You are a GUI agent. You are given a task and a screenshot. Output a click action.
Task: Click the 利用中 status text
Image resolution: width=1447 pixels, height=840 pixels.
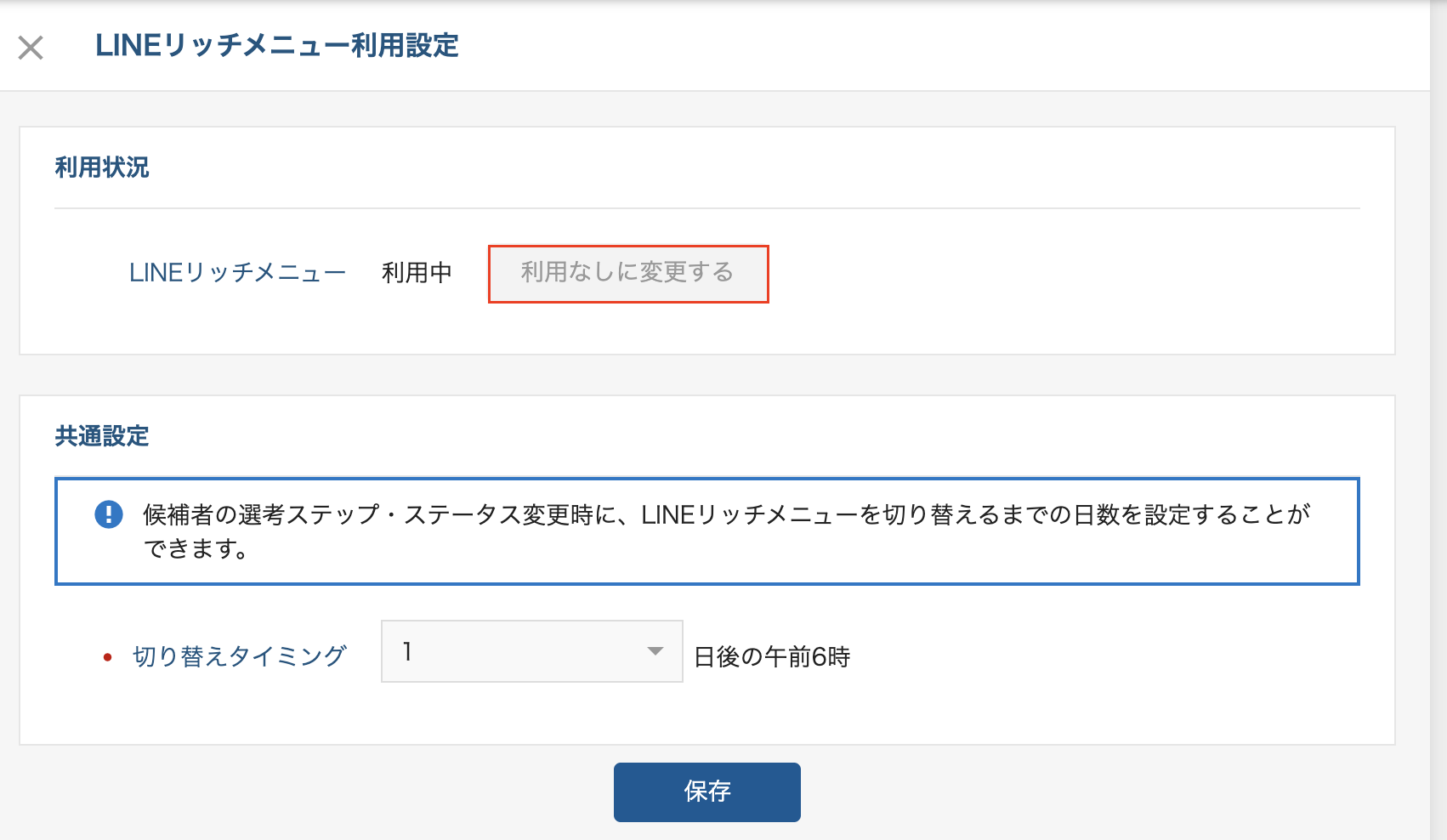click(417, 273)
